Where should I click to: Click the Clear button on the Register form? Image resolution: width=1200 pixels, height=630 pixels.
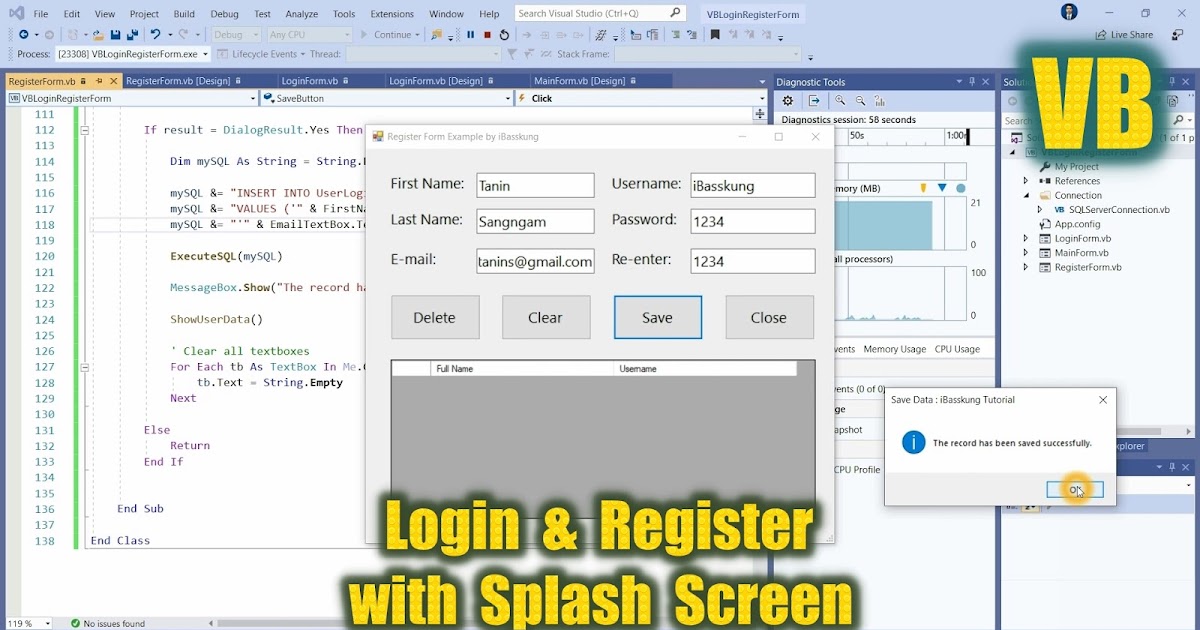(546, 317)
